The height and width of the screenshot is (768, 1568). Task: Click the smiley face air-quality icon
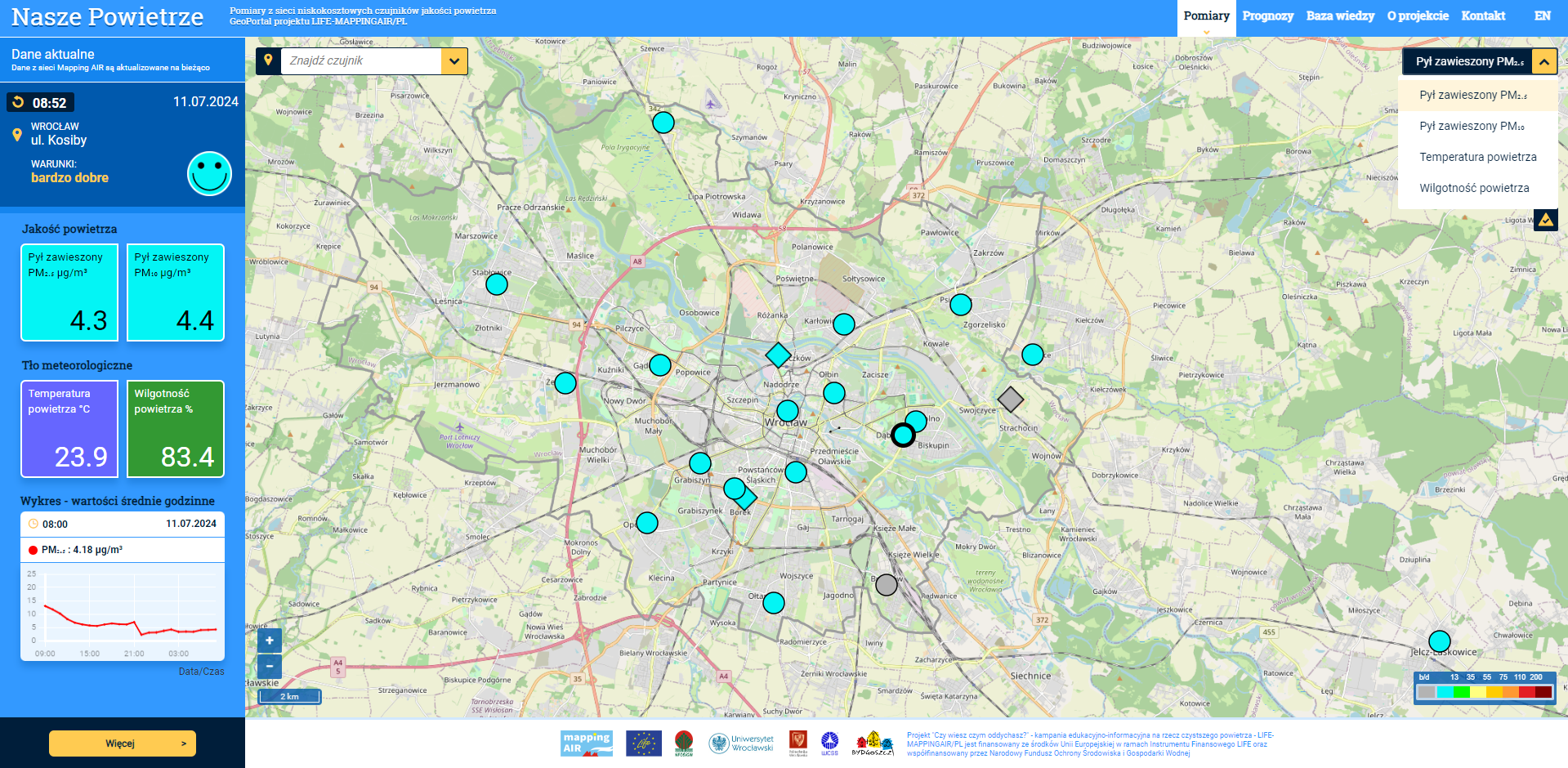pyautogui.click(x=209, y=173)
